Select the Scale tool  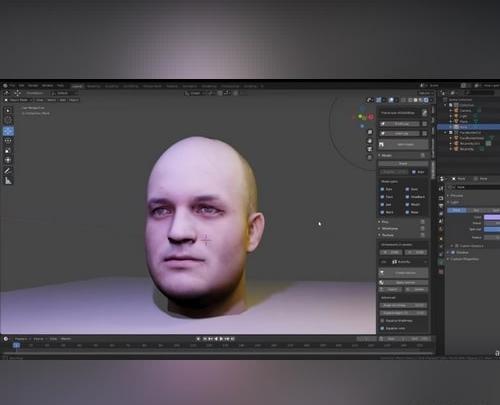tap(8, 151)
